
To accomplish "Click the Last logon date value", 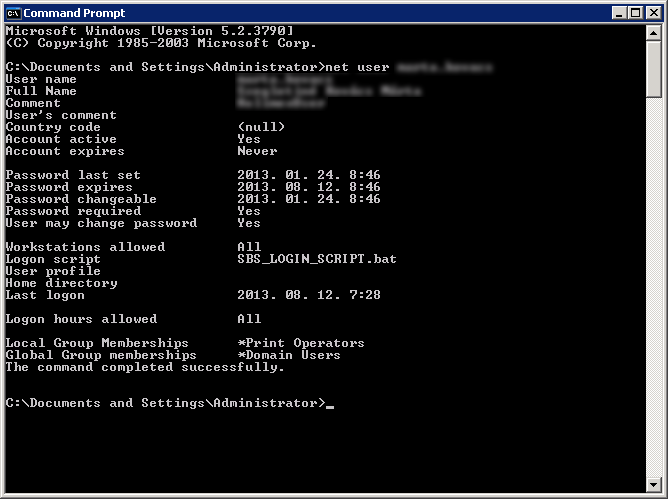I will (309, 295).
